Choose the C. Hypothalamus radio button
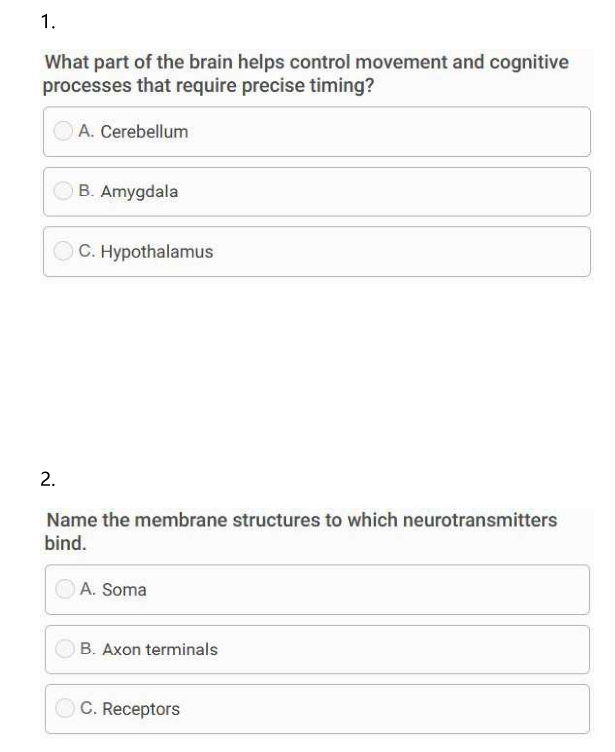Screen dimensions: 615x752 (x=64, y=251)
